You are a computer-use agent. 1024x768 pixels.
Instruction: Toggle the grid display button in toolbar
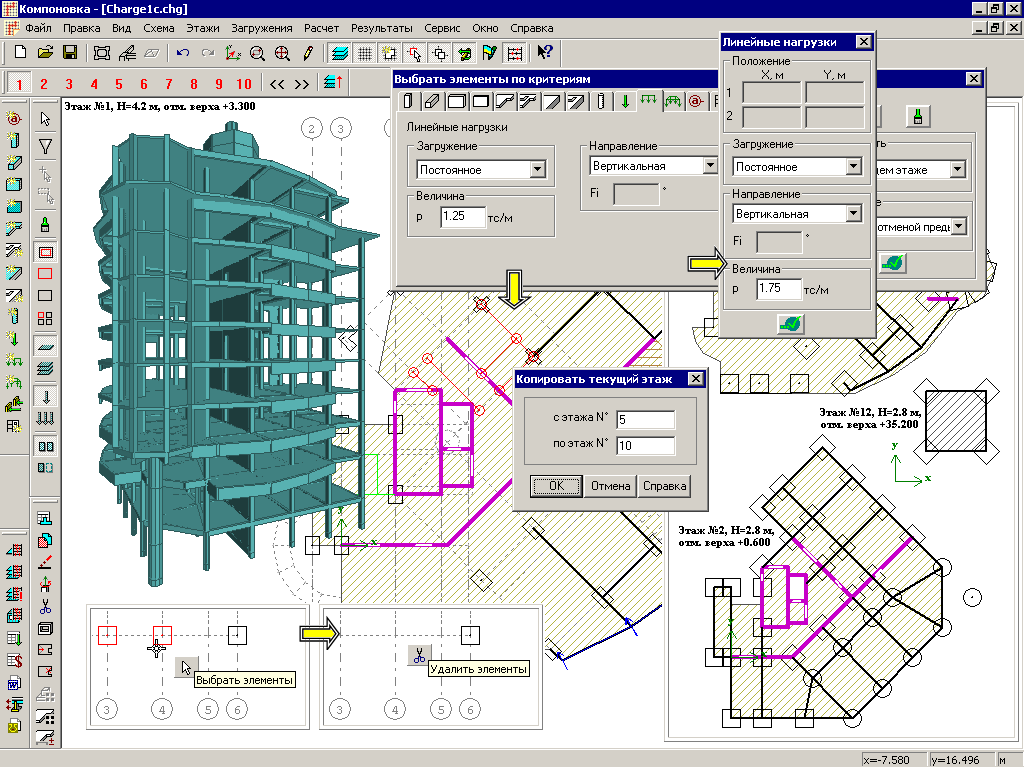tap(365, 52)
